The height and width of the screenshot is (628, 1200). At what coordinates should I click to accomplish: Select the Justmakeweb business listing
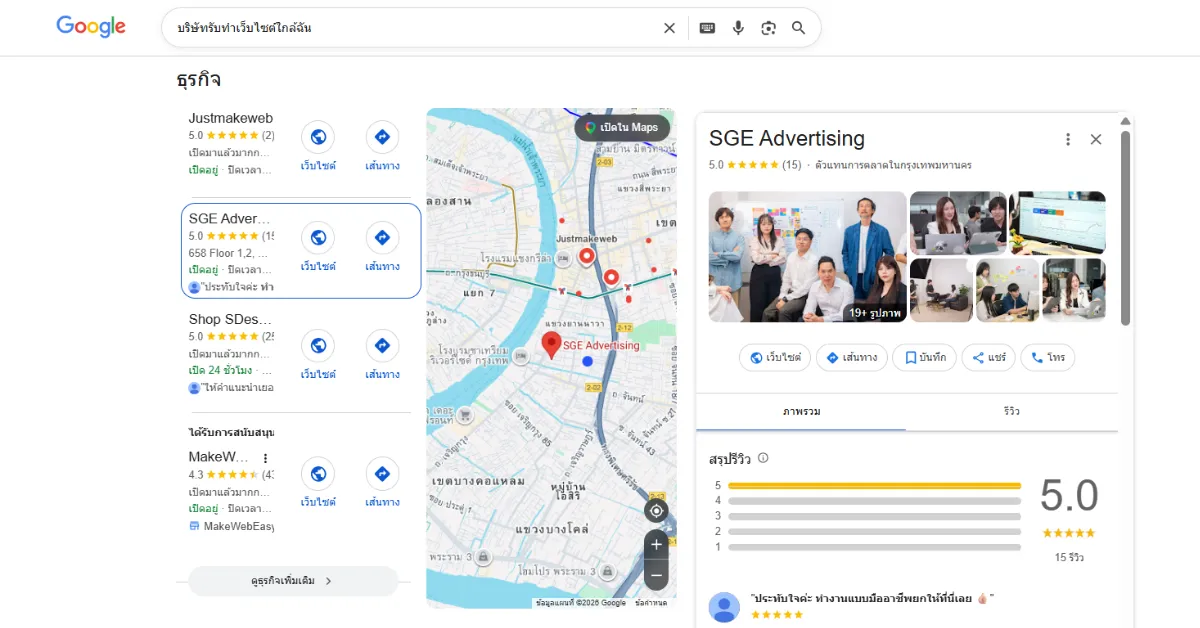coord(231,118)
